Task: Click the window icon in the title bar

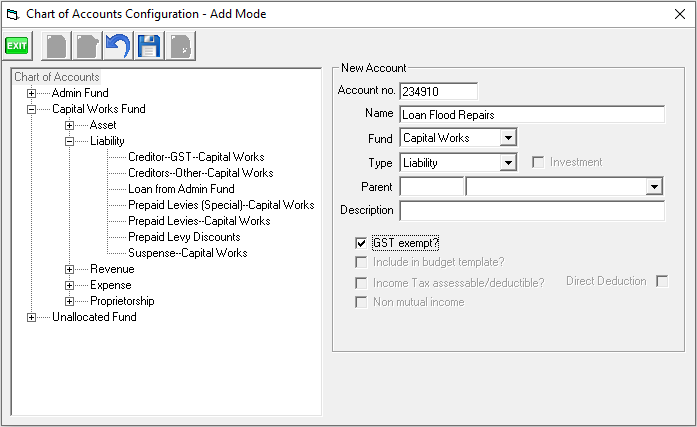Action: tap(12, 12)
